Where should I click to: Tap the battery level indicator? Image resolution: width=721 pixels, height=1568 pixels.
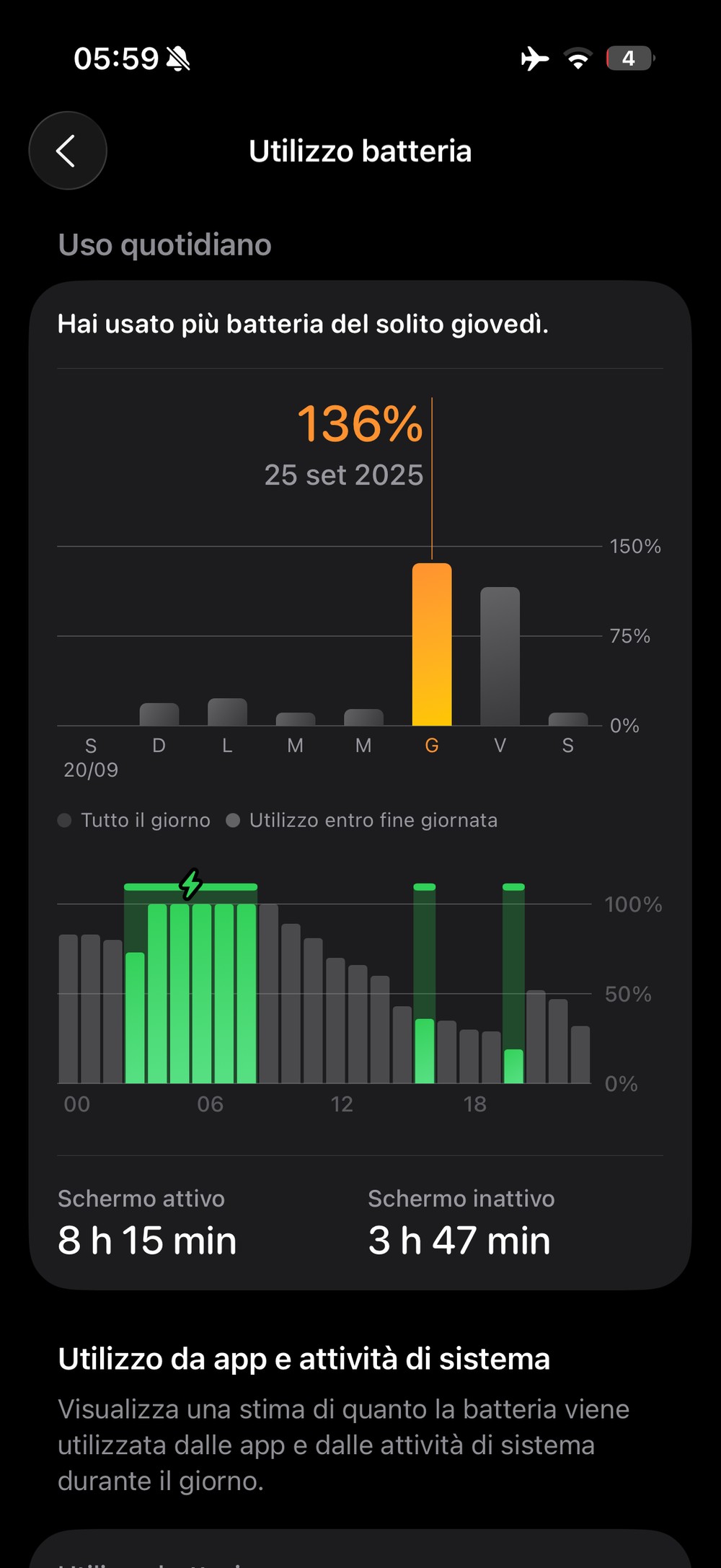tap(629, 58)
